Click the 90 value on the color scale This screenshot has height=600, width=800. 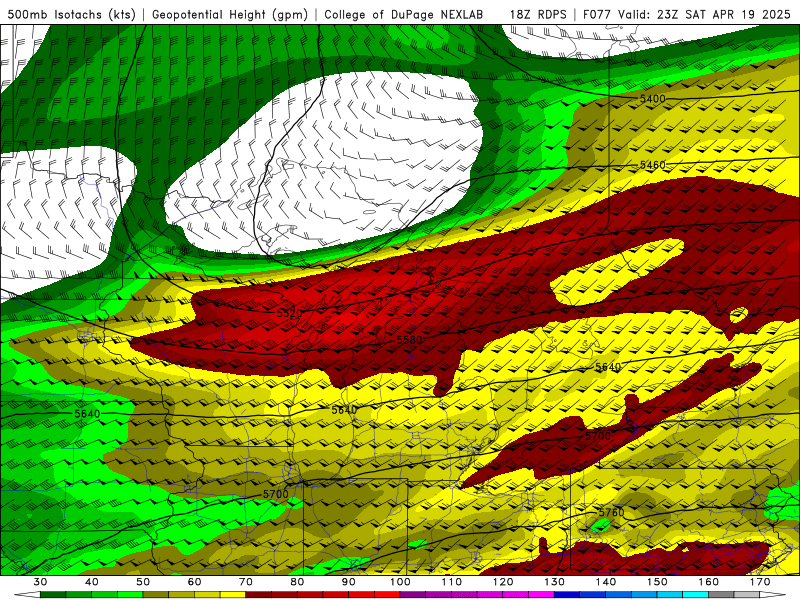pyautogui.click(x=348, y=582)
